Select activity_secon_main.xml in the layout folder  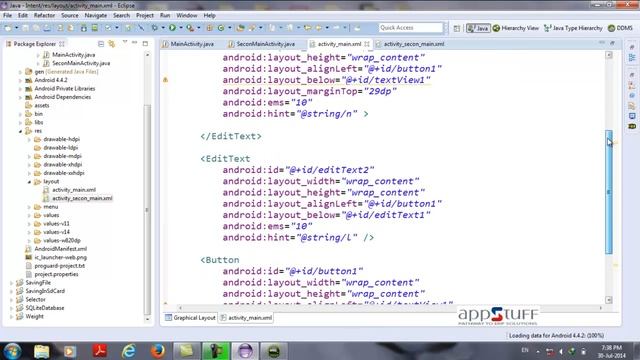coord(82,198)
